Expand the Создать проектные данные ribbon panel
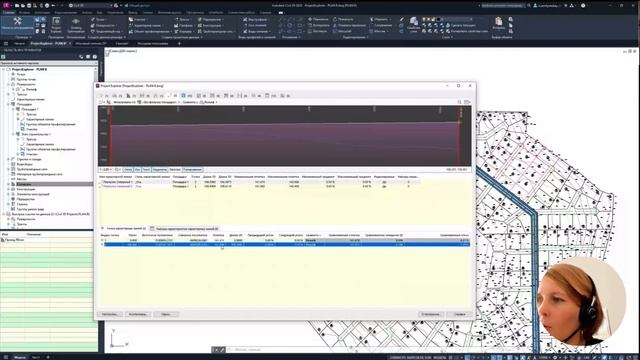The height and width of the screenshot is (360, 640). click(182, 37)
